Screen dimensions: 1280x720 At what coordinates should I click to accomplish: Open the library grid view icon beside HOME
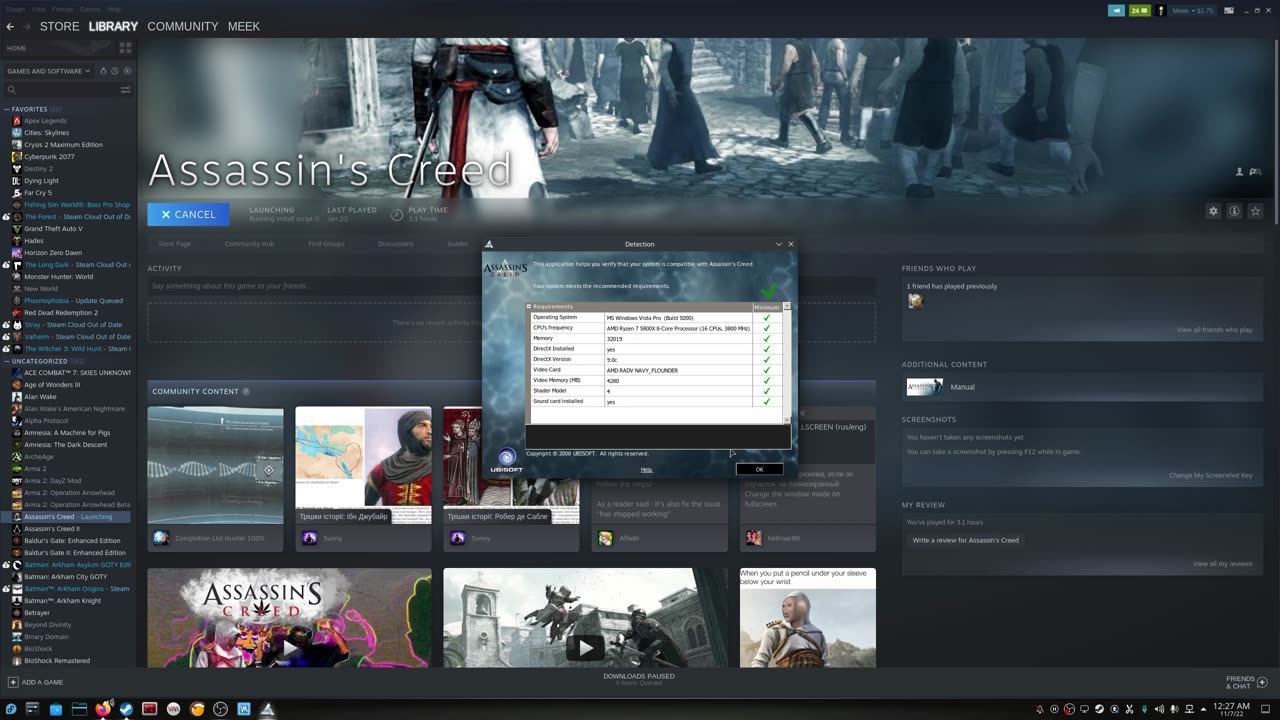[x=126, y=48]
